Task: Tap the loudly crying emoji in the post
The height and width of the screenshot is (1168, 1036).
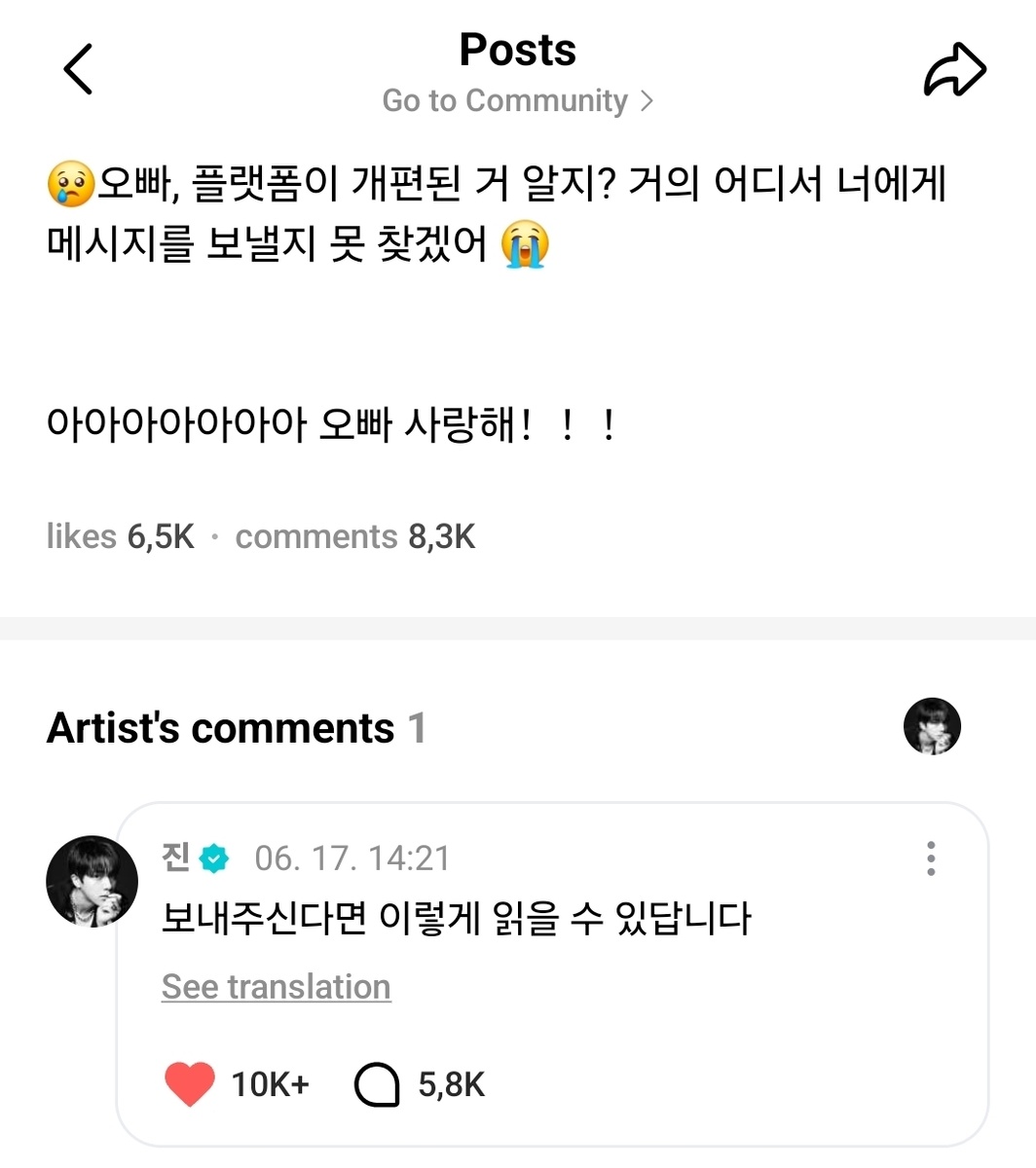Action: tap(525, 245)
